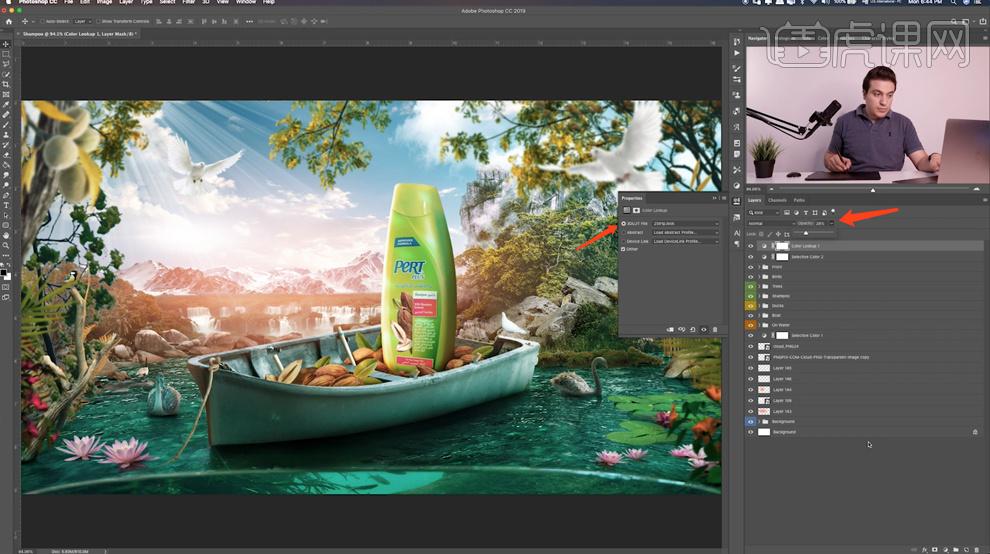Reset adjustment defaults in Properties panel
The image size is (990, 554).
click(x=692, y=329)
